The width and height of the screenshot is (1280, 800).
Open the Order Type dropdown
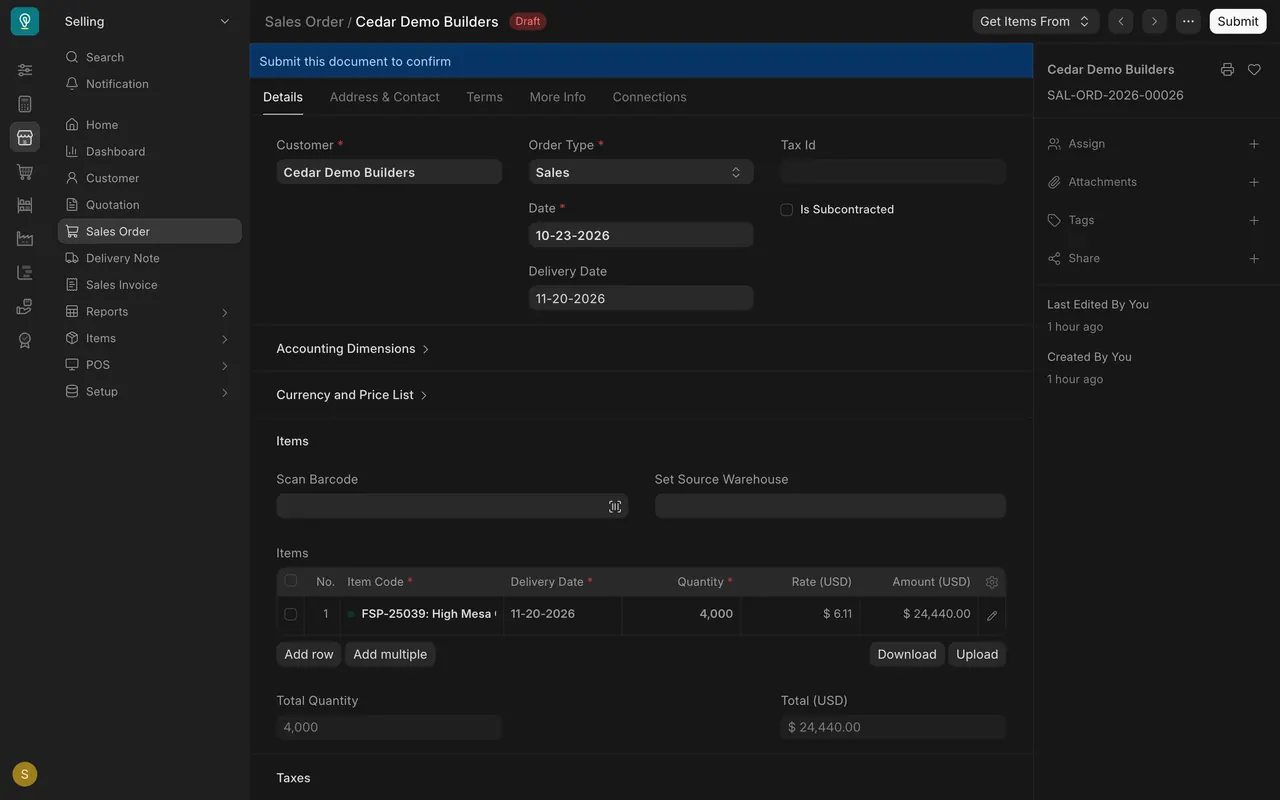coord(641,172)
